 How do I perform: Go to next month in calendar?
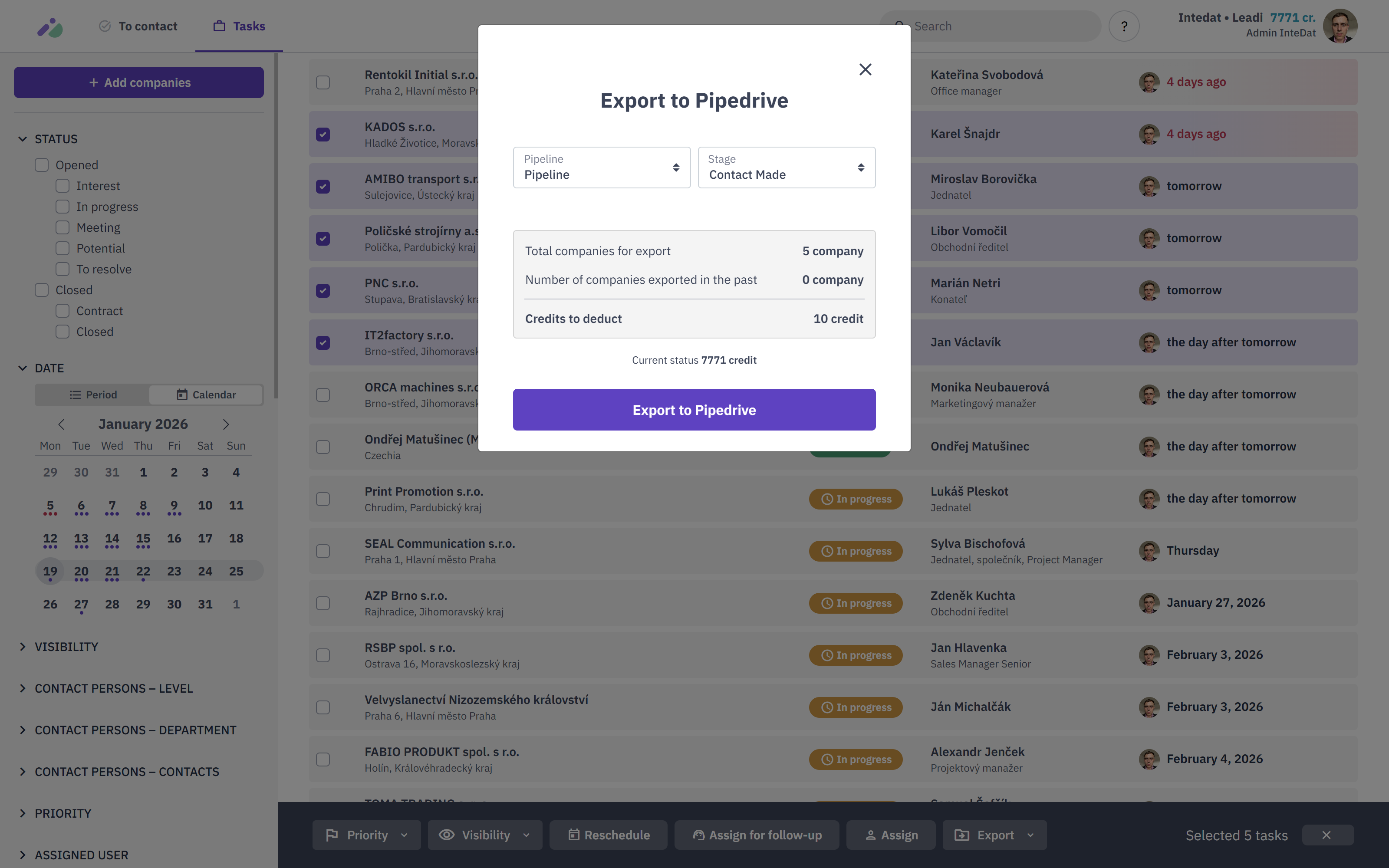226,424
